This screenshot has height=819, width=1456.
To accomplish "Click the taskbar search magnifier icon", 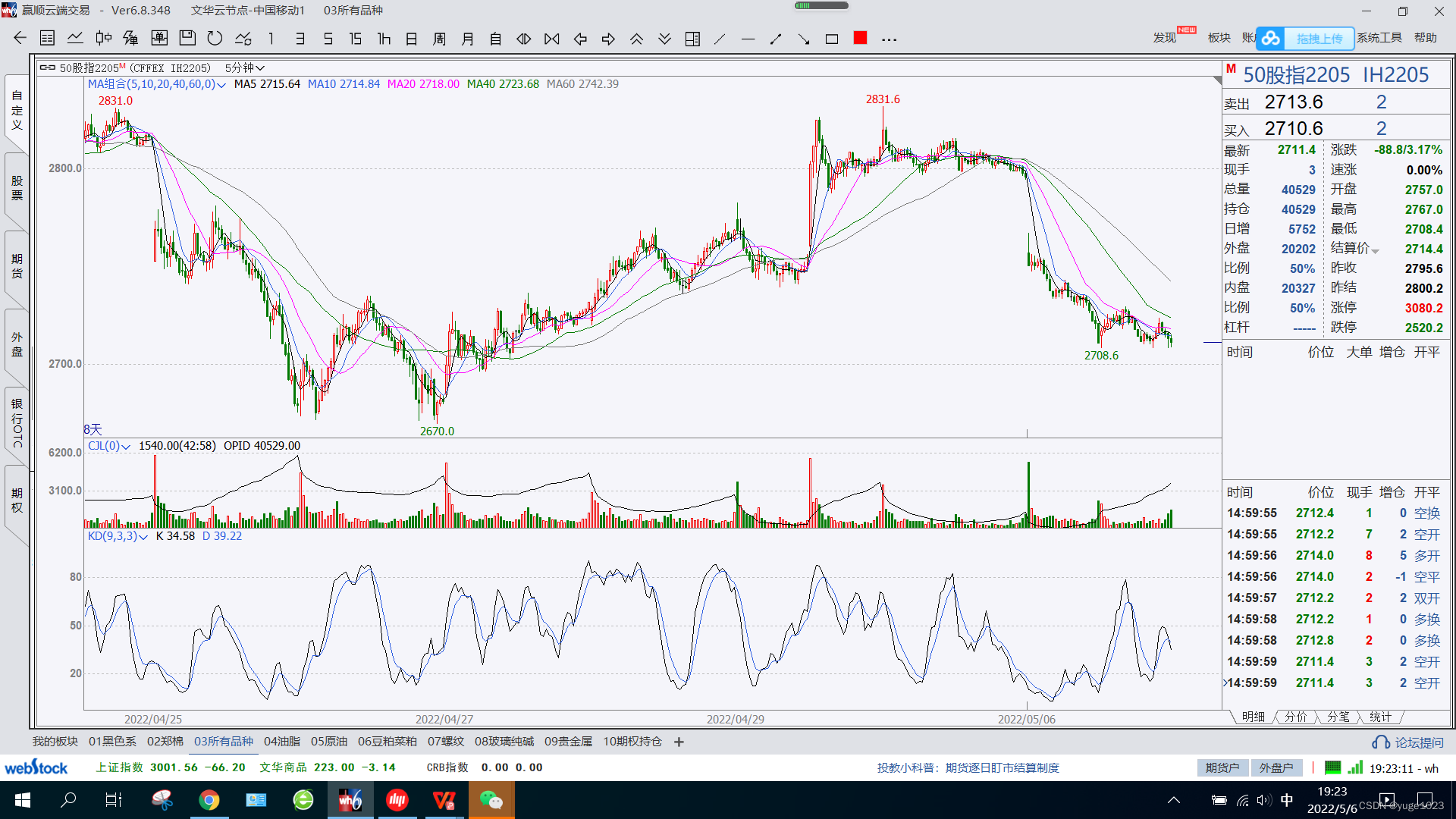I will coord(68,800).
